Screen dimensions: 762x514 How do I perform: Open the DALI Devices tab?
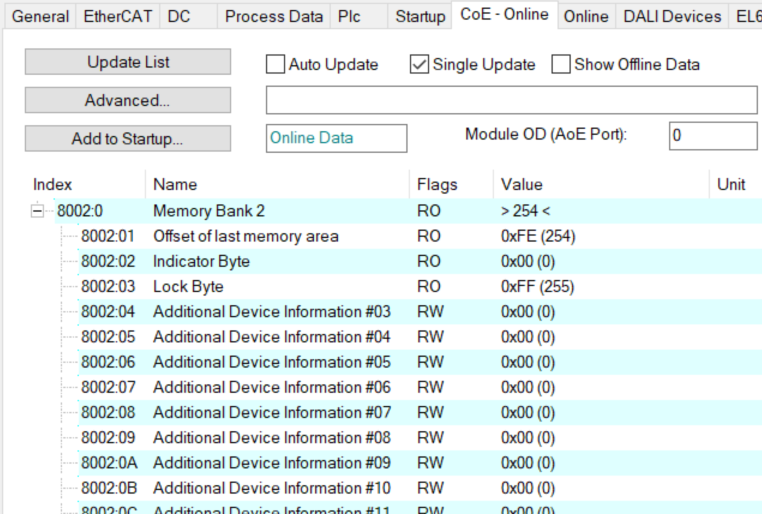[x=671, y=16]
